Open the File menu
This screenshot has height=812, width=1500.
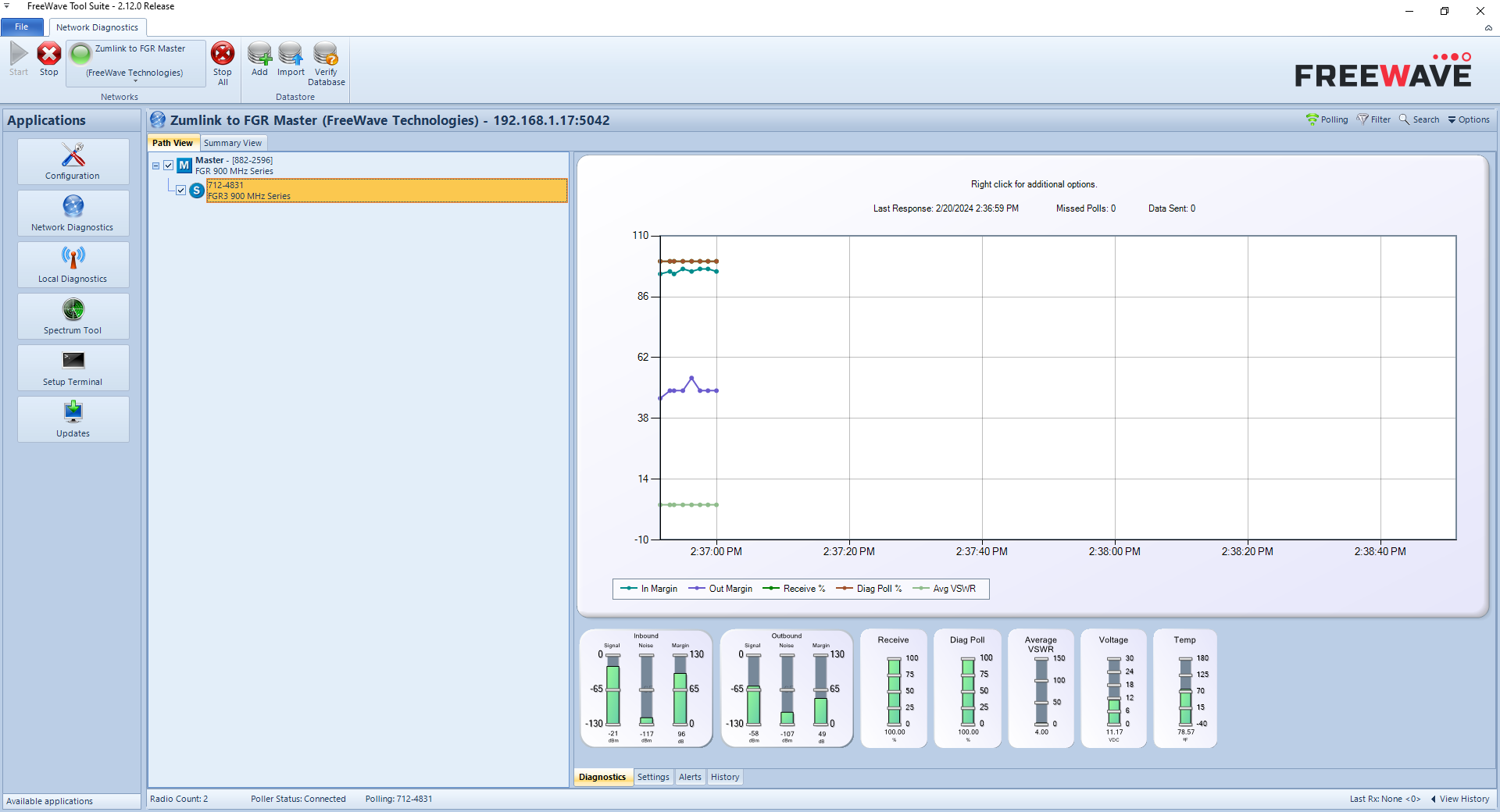[x=22, y=27]
